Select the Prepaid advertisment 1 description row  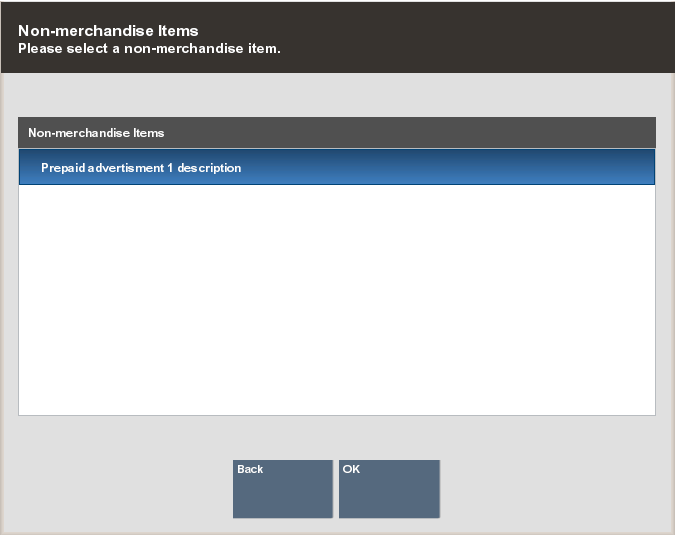point(337,167)
